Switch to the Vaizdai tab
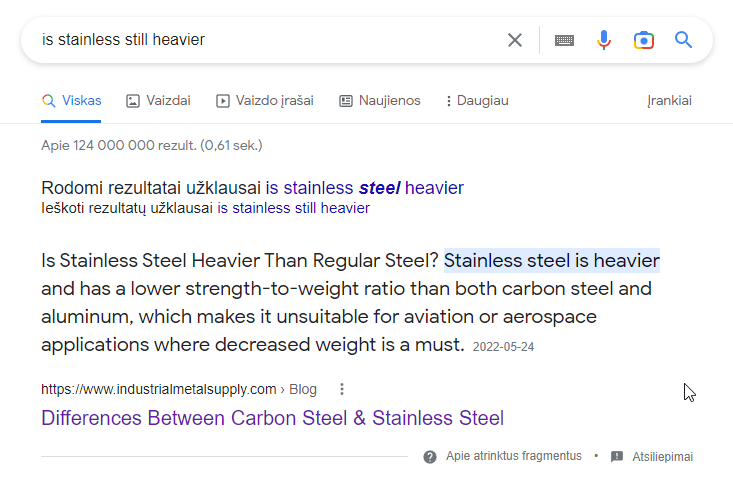The width and height of the screenshot is (733, 480). [158, 101]
